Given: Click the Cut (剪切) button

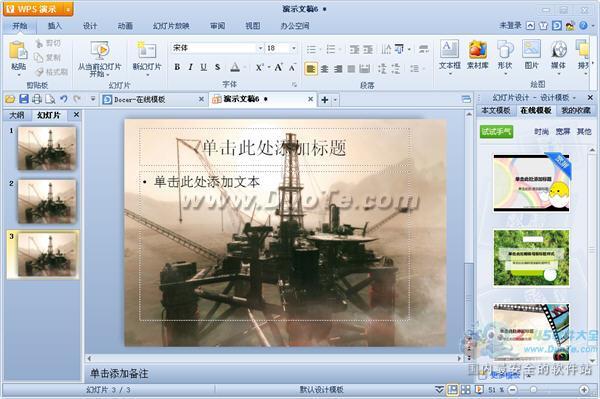Looking at the screenshot, I should pos(48,44).
